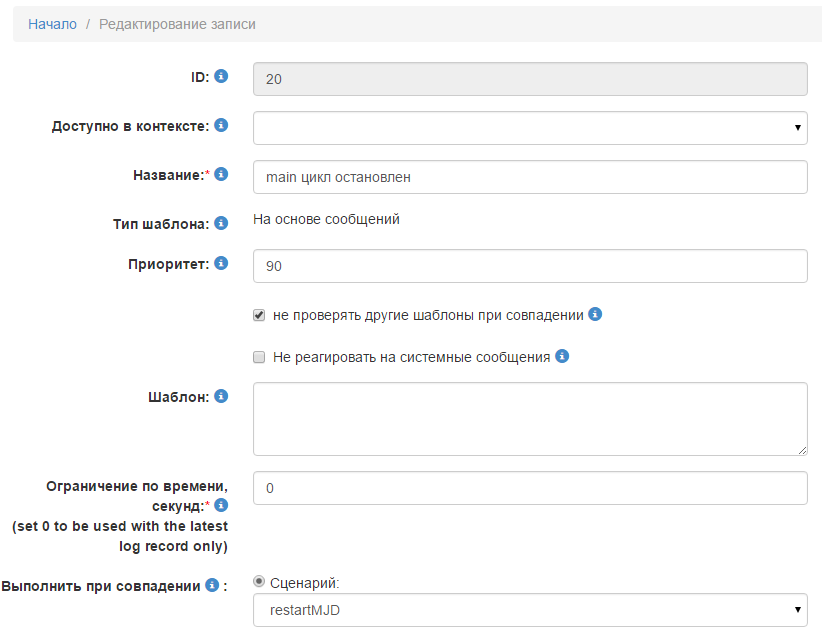
Task: Enable 'Не реагировать на системные сообщения' checkbox
Action: point(259,357)
